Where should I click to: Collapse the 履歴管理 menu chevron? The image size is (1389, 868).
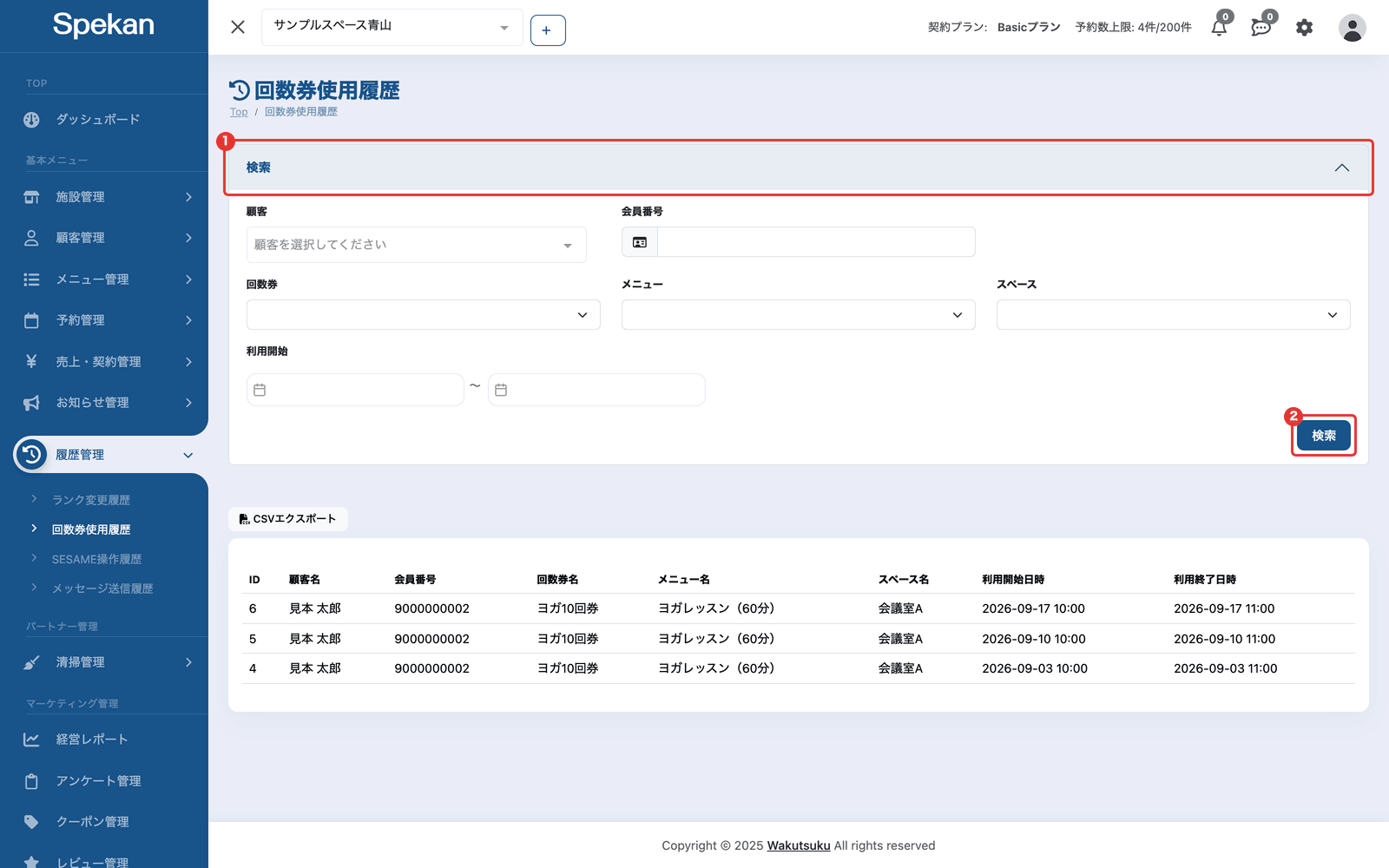188,455
